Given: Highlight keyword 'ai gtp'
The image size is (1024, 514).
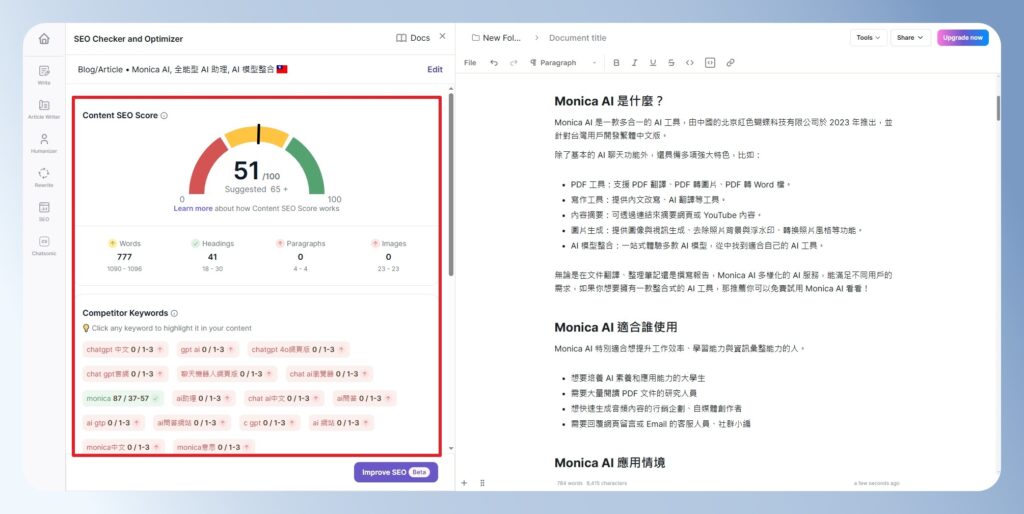Looking at the screenshot, I should point(114,423).
